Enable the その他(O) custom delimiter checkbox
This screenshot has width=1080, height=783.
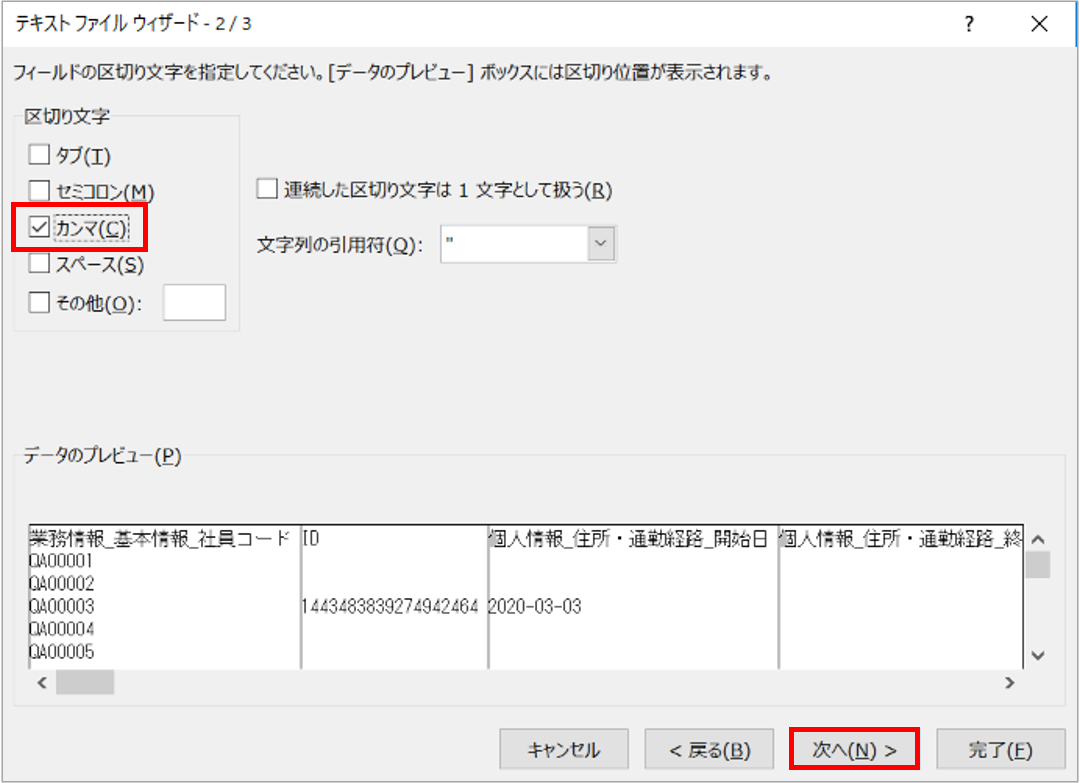[40, 303]
